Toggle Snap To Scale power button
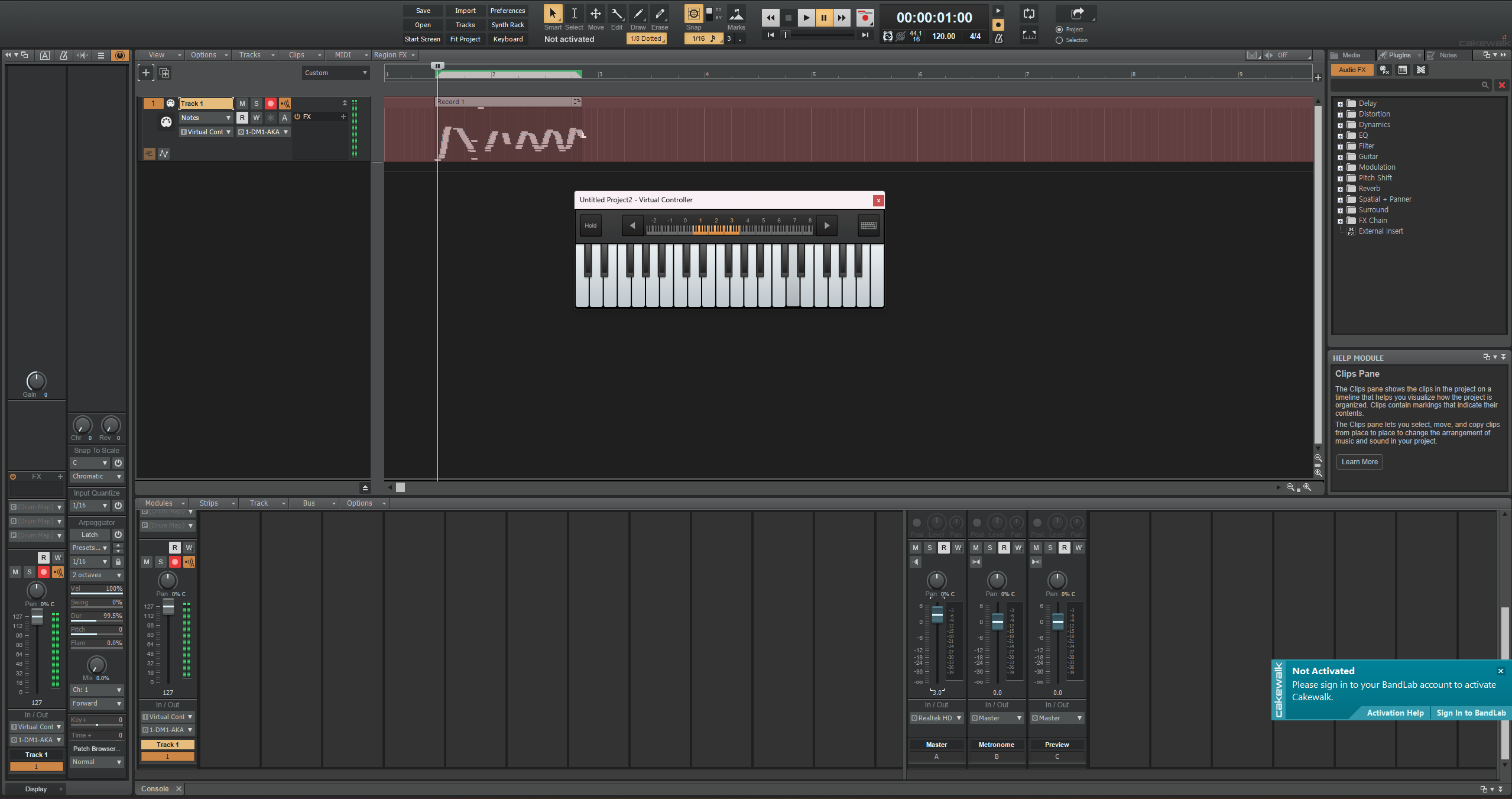 click(x=118, y=463)
